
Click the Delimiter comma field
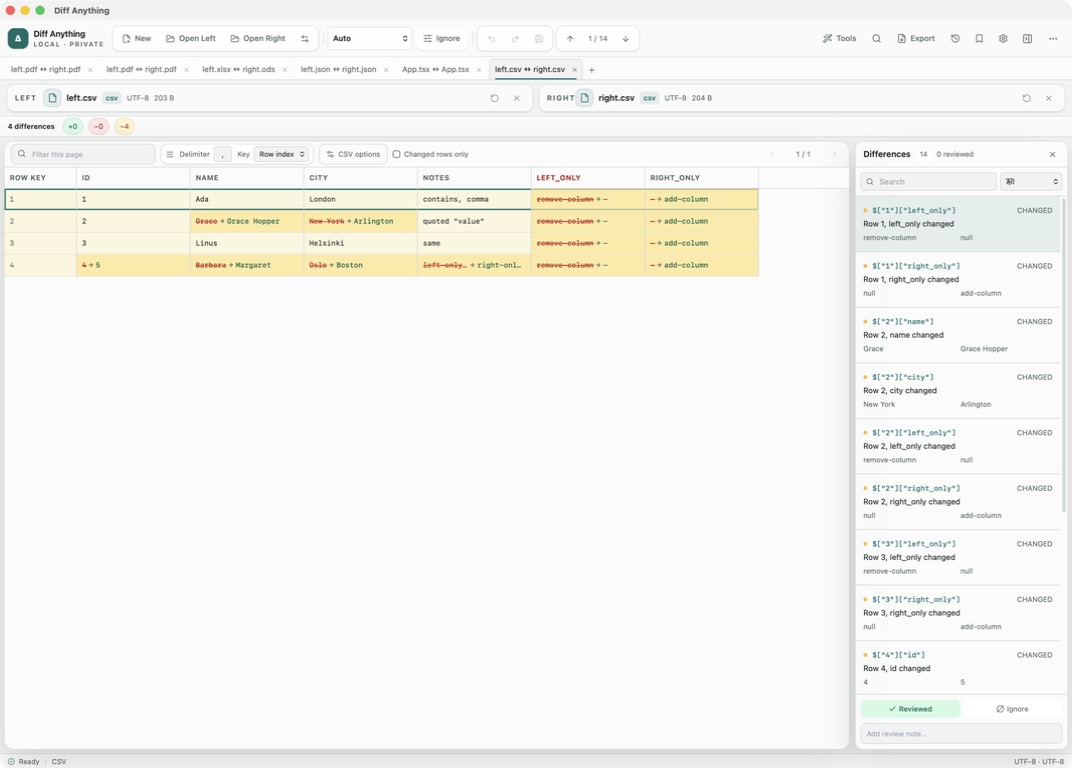(222, 155)
